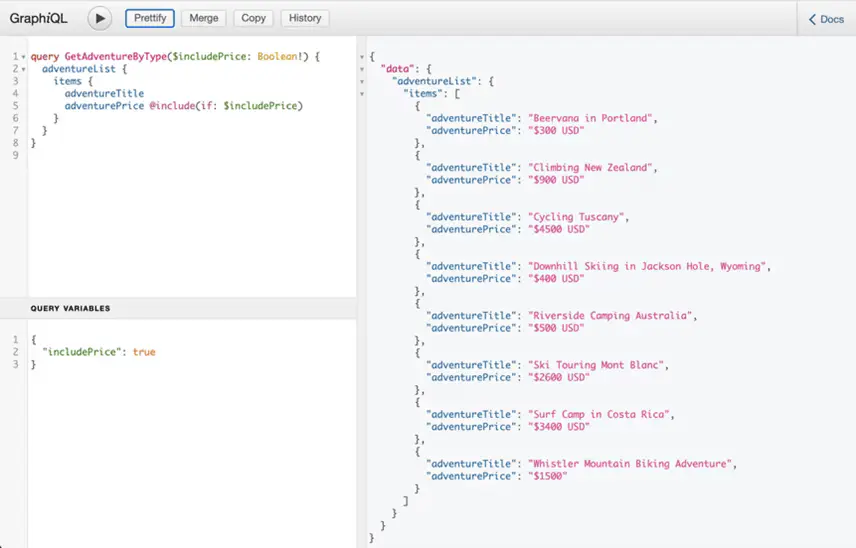Click the true value in query variables
Image resolution: width=856 pixels, height=548 pixels.
click(144, 352)
